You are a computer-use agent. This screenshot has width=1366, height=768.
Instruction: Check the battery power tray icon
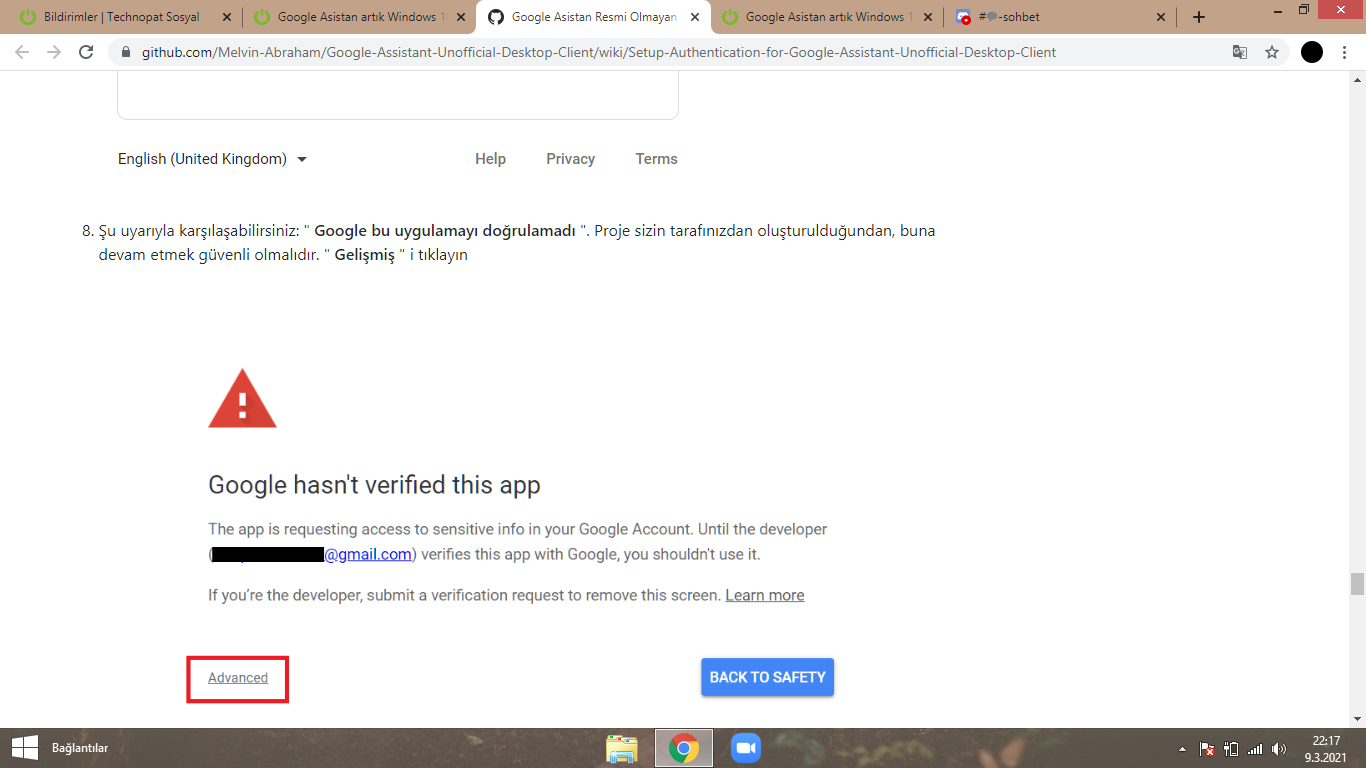point(1231,749)
